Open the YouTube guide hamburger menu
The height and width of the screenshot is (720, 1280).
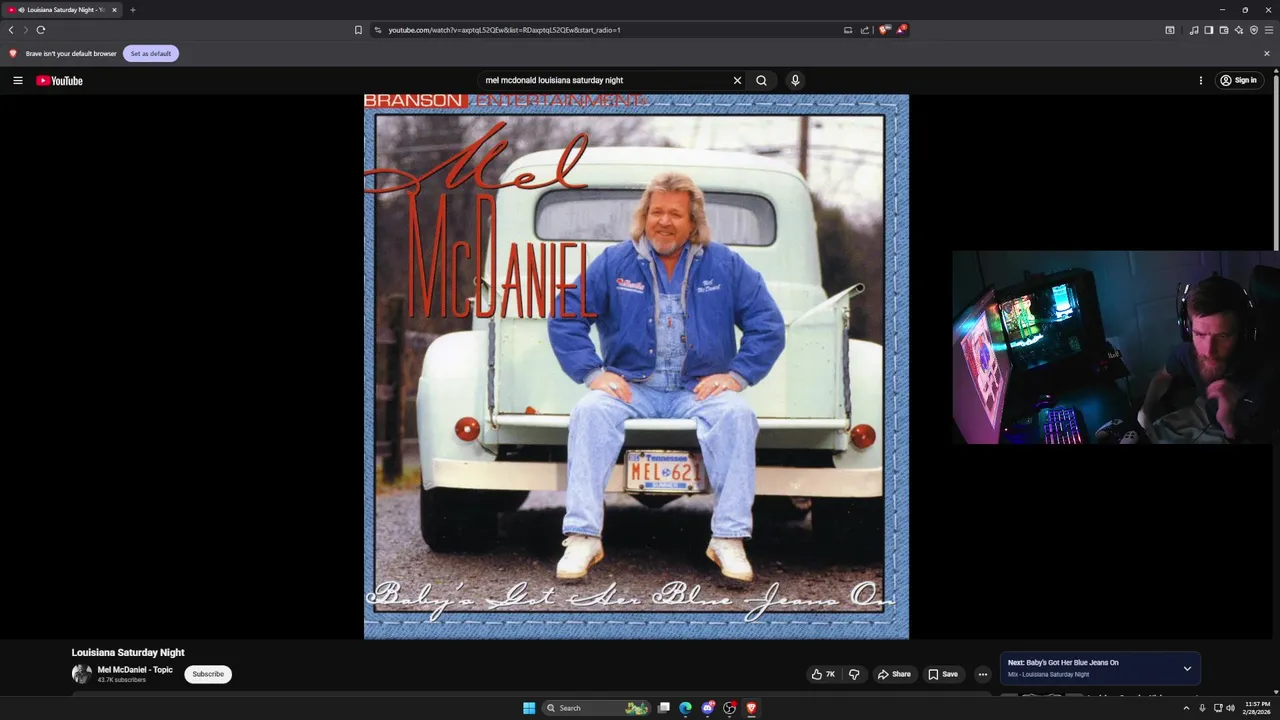click(17, 81)
